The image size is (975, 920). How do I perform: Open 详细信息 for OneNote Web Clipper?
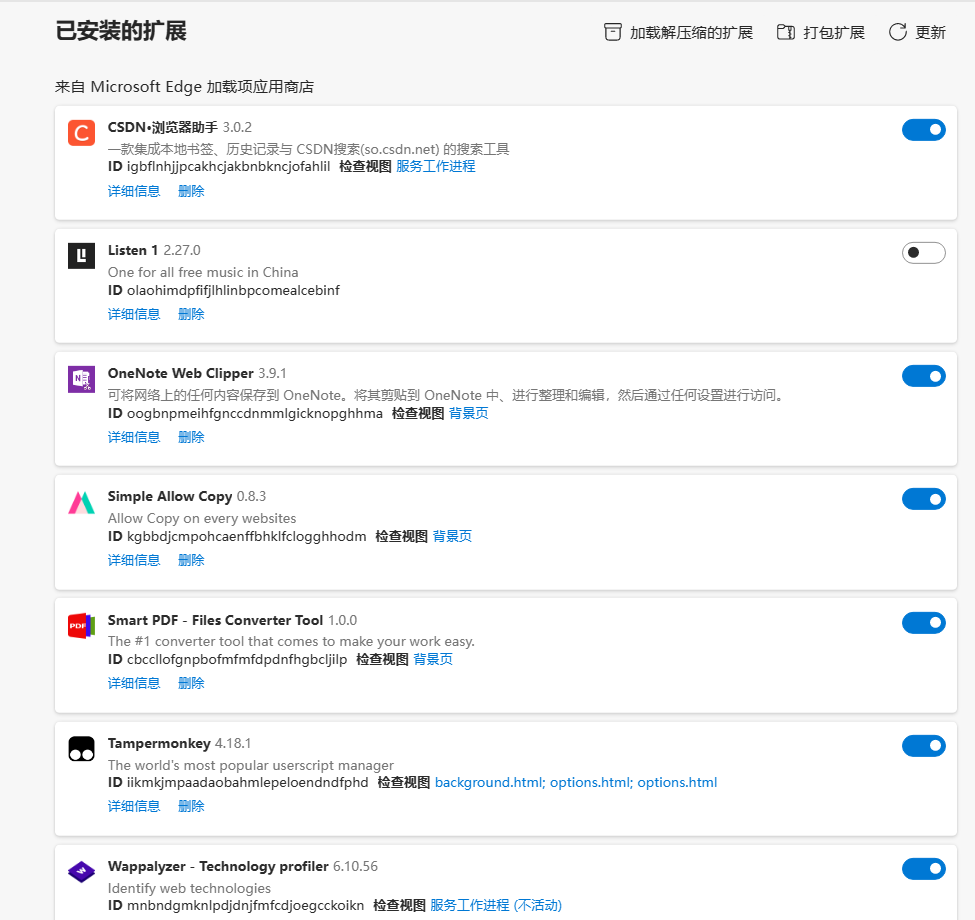[134, 437]
